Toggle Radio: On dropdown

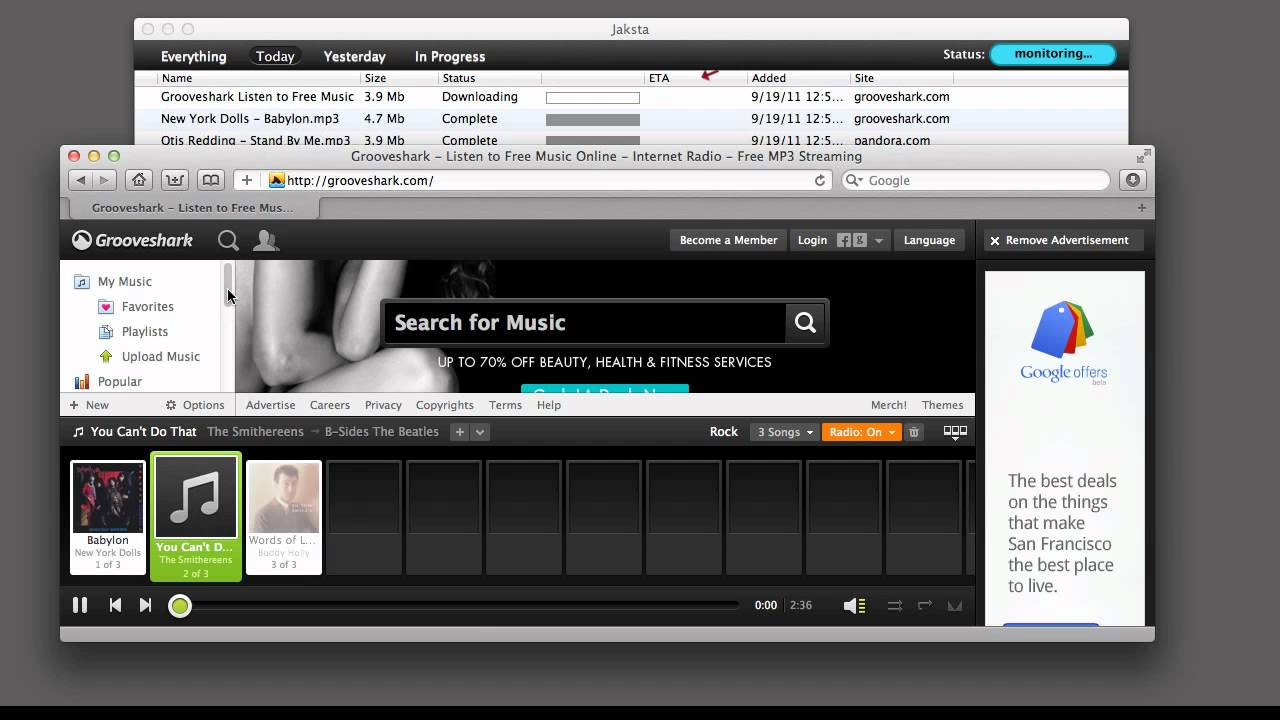pos(862,432)
